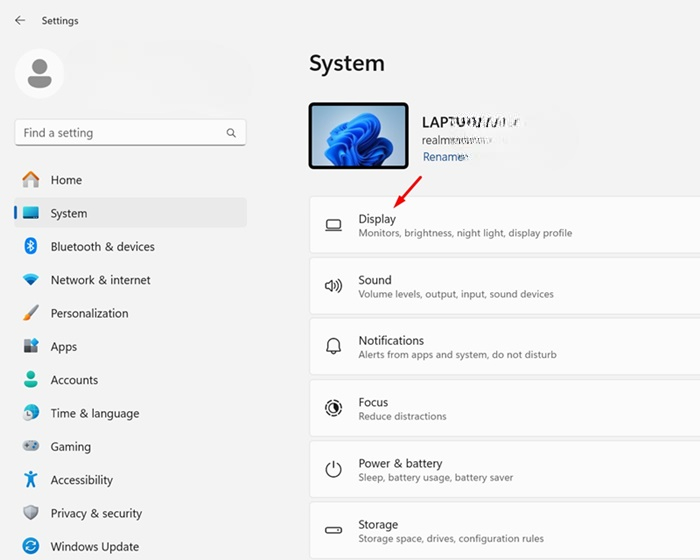Select the Gaming label

click(x=71, y=447)
